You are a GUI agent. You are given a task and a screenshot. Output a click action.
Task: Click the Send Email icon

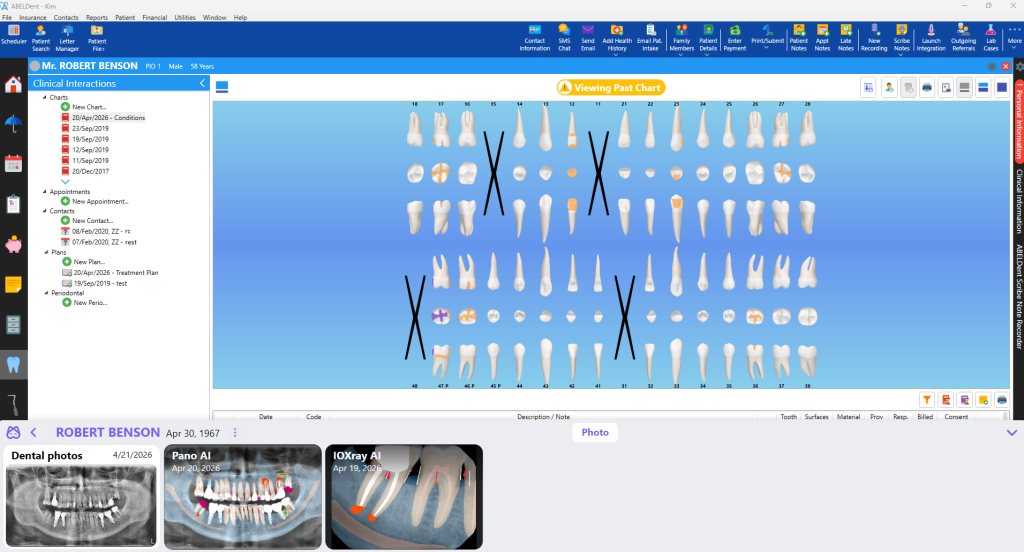pos(588,38)
